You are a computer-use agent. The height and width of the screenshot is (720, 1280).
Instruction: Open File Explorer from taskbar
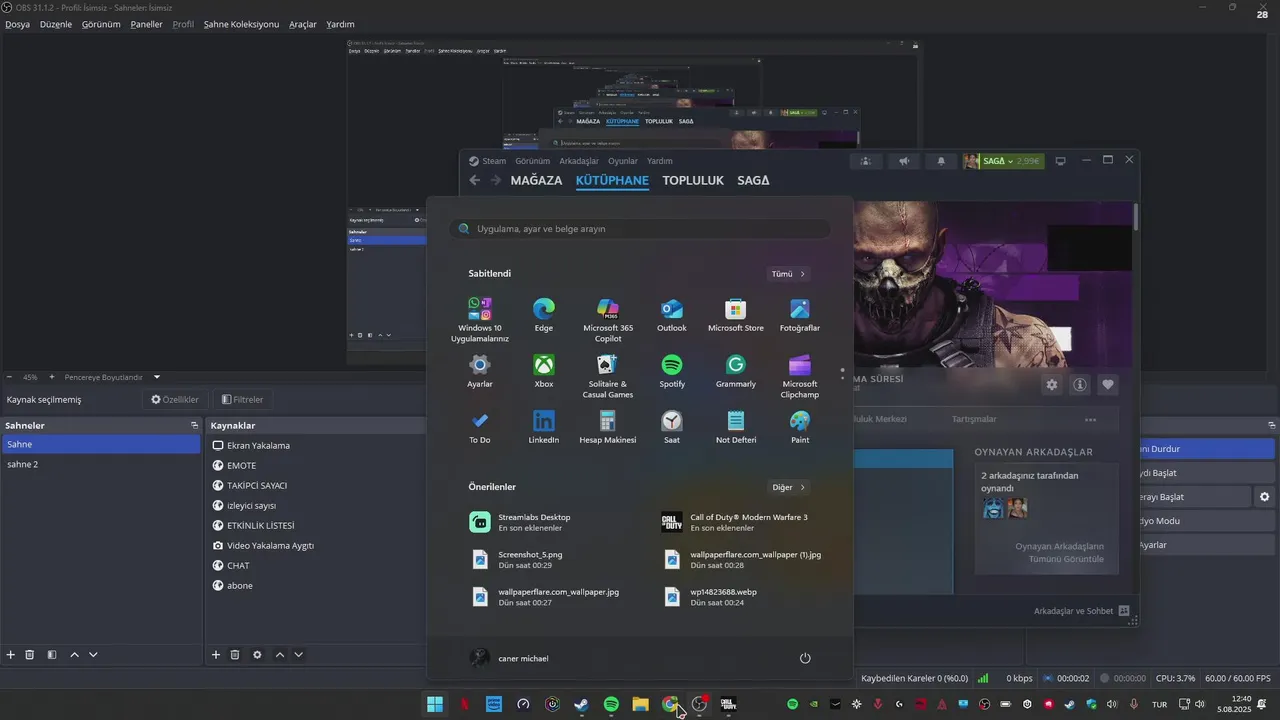pyautogui.click(x=640, y=704)
